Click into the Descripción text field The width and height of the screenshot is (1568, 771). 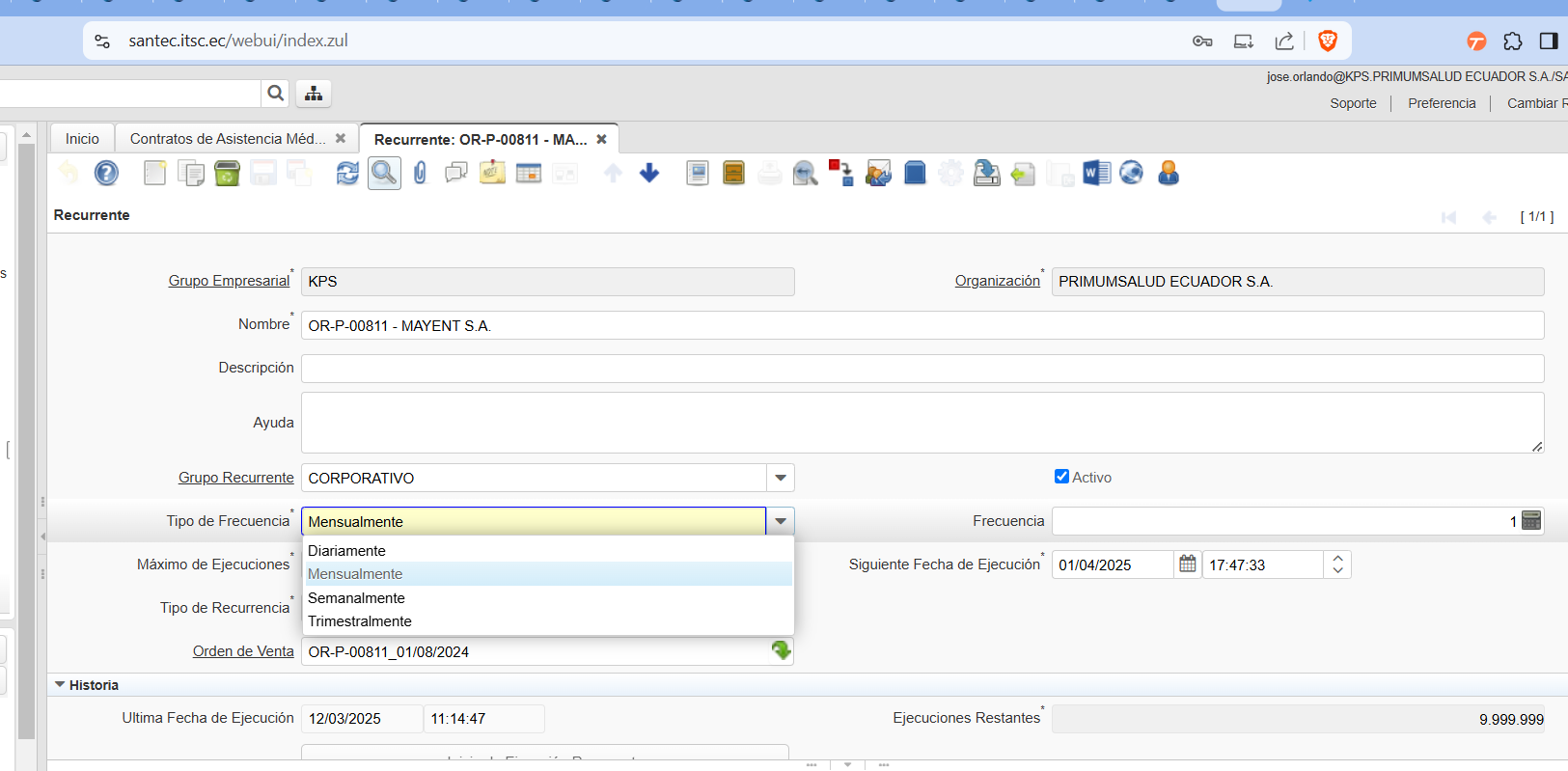coord(922,369)
